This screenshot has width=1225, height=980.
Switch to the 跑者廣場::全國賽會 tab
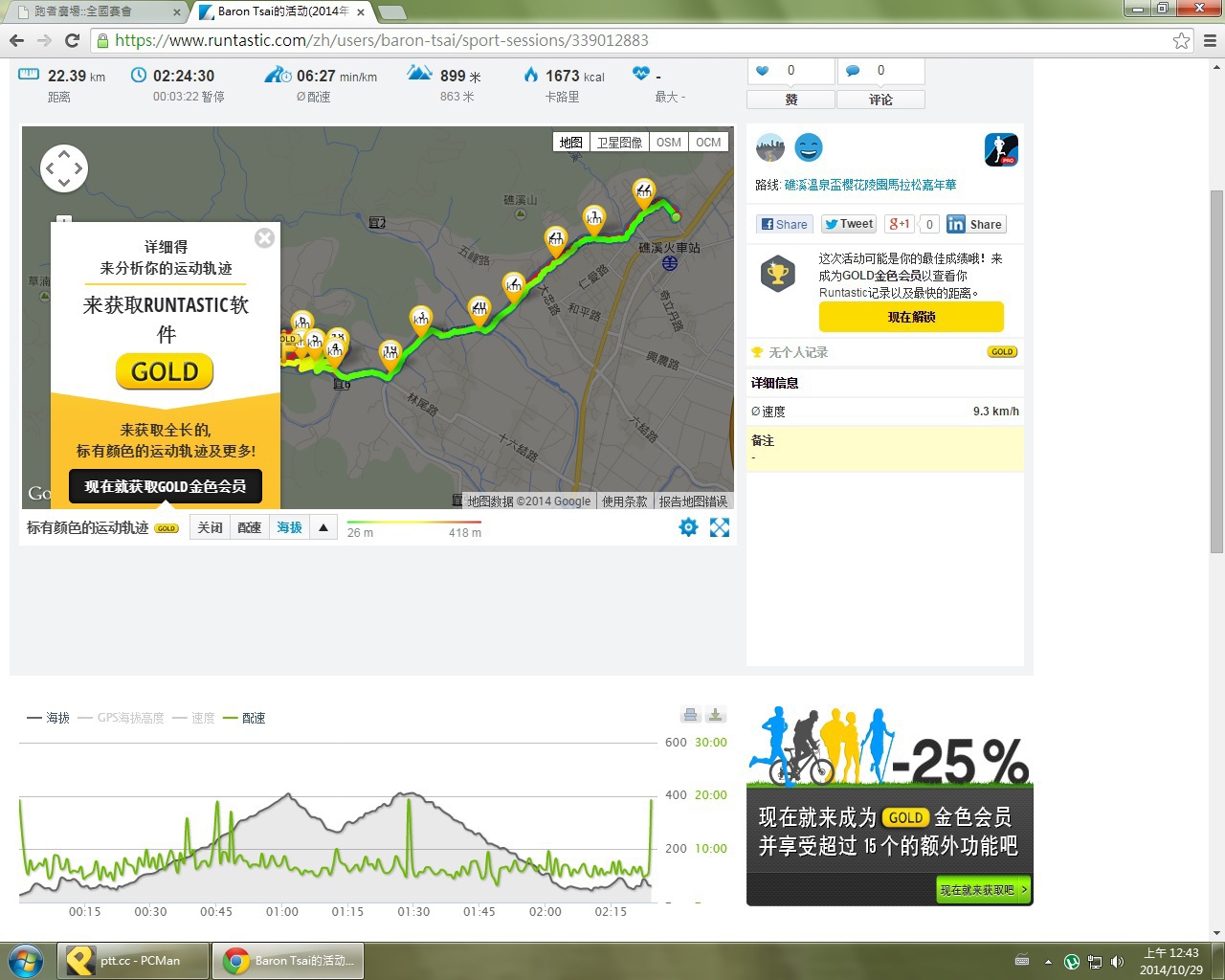click(96, 11)
